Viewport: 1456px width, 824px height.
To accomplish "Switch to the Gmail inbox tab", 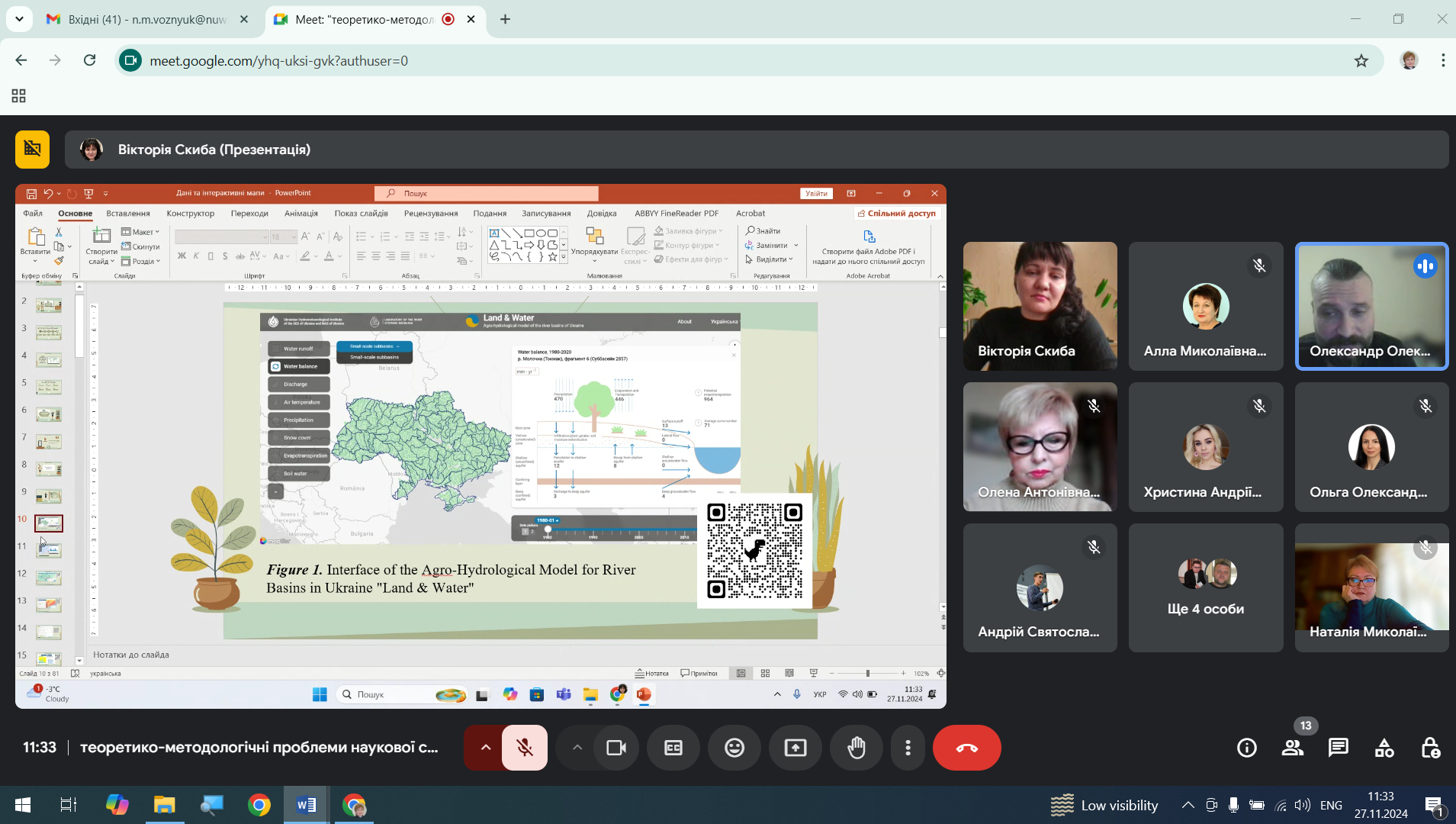I will point(147,19).
